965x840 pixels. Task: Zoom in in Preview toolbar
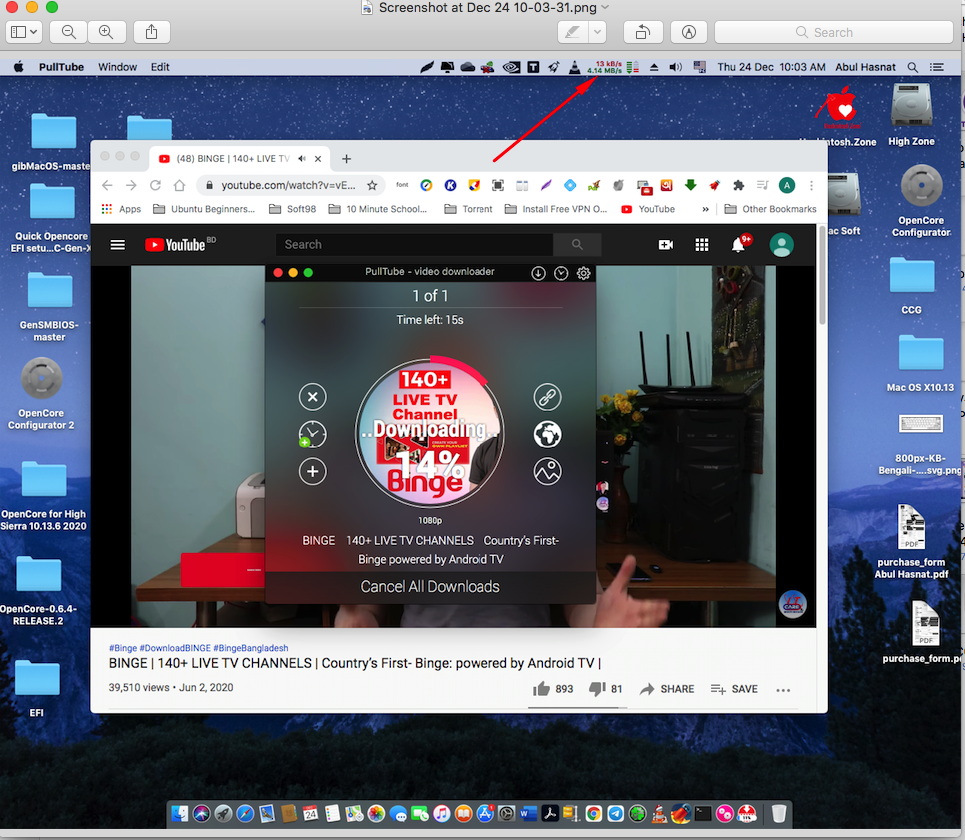click(106, 32)
